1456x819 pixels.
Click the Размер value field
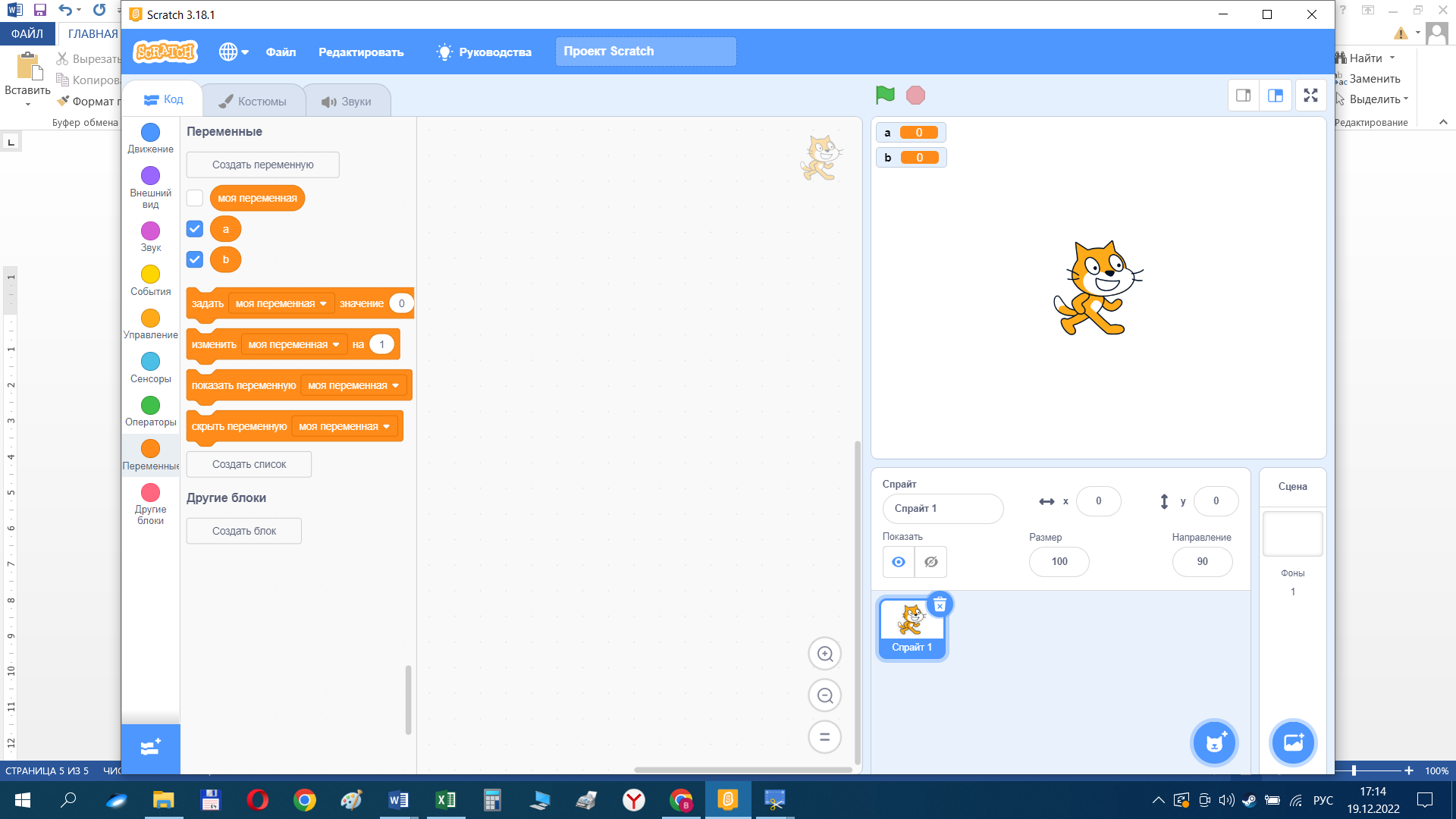click(x=1059, y=561)
